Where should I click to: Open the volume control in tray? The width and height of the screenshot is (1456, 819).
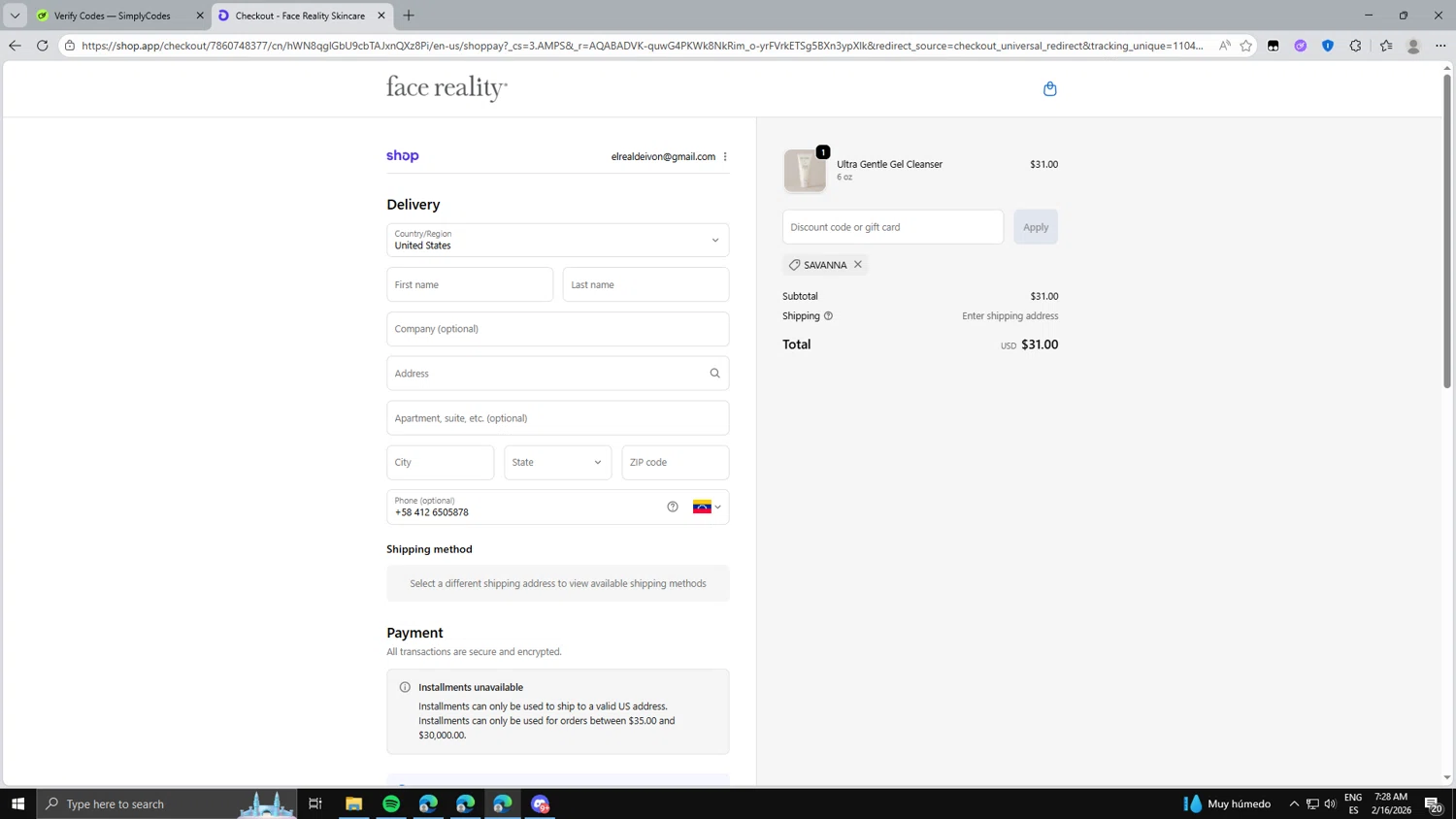(x=1330, y=803)
